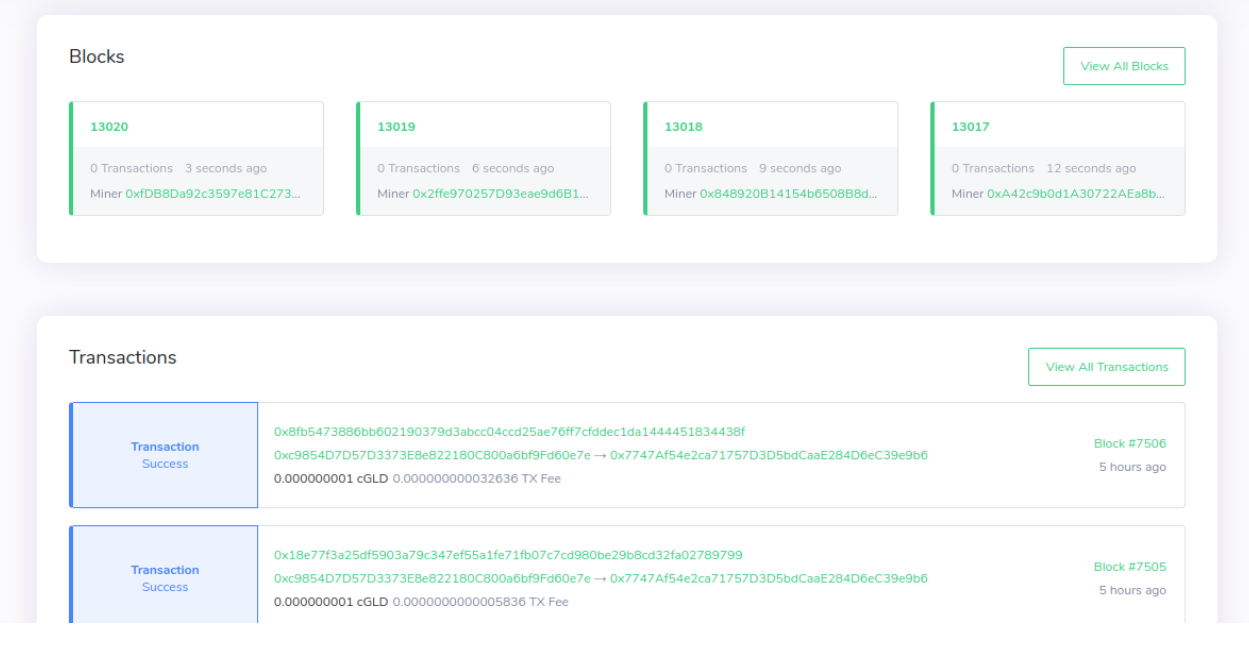This screenshot has width=1249, height=646.
Task: Select the second Transaction Success status badge
Action: tap(164, 578)
